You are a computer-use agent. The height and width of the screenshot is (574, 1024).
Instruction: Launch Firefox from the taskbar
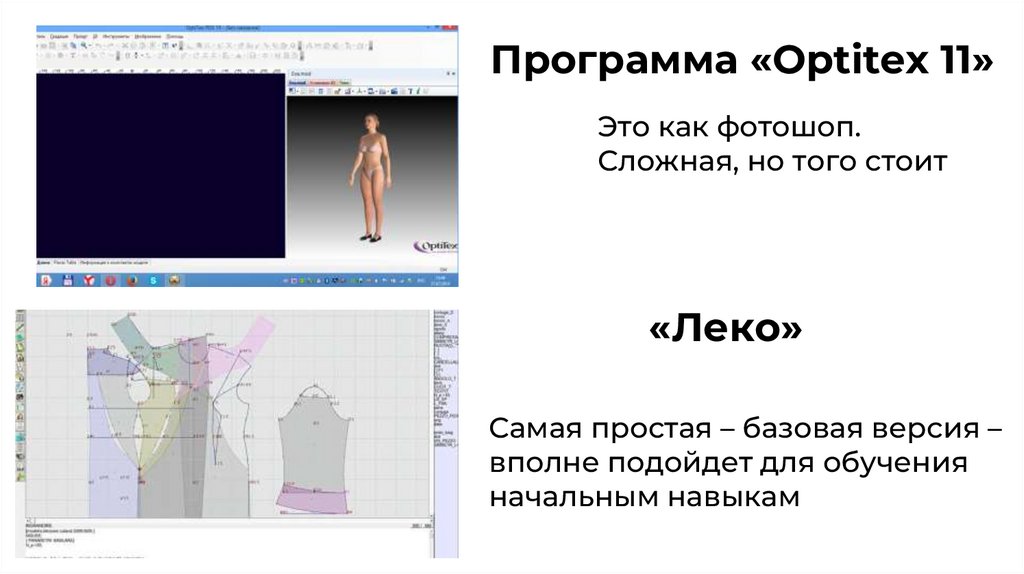point(132,280)
